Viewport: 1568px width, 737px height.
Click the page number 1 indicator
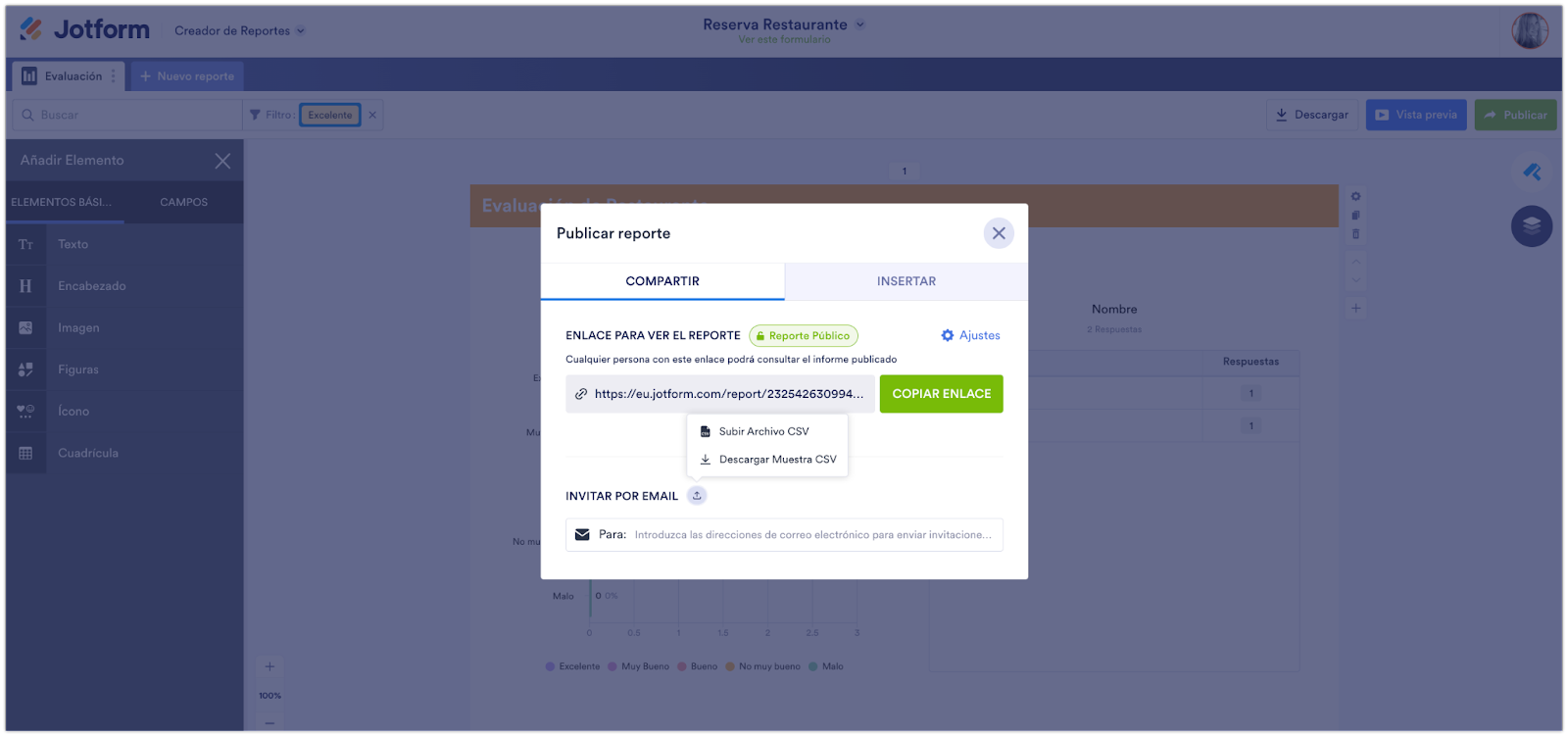tap(905, 172)
